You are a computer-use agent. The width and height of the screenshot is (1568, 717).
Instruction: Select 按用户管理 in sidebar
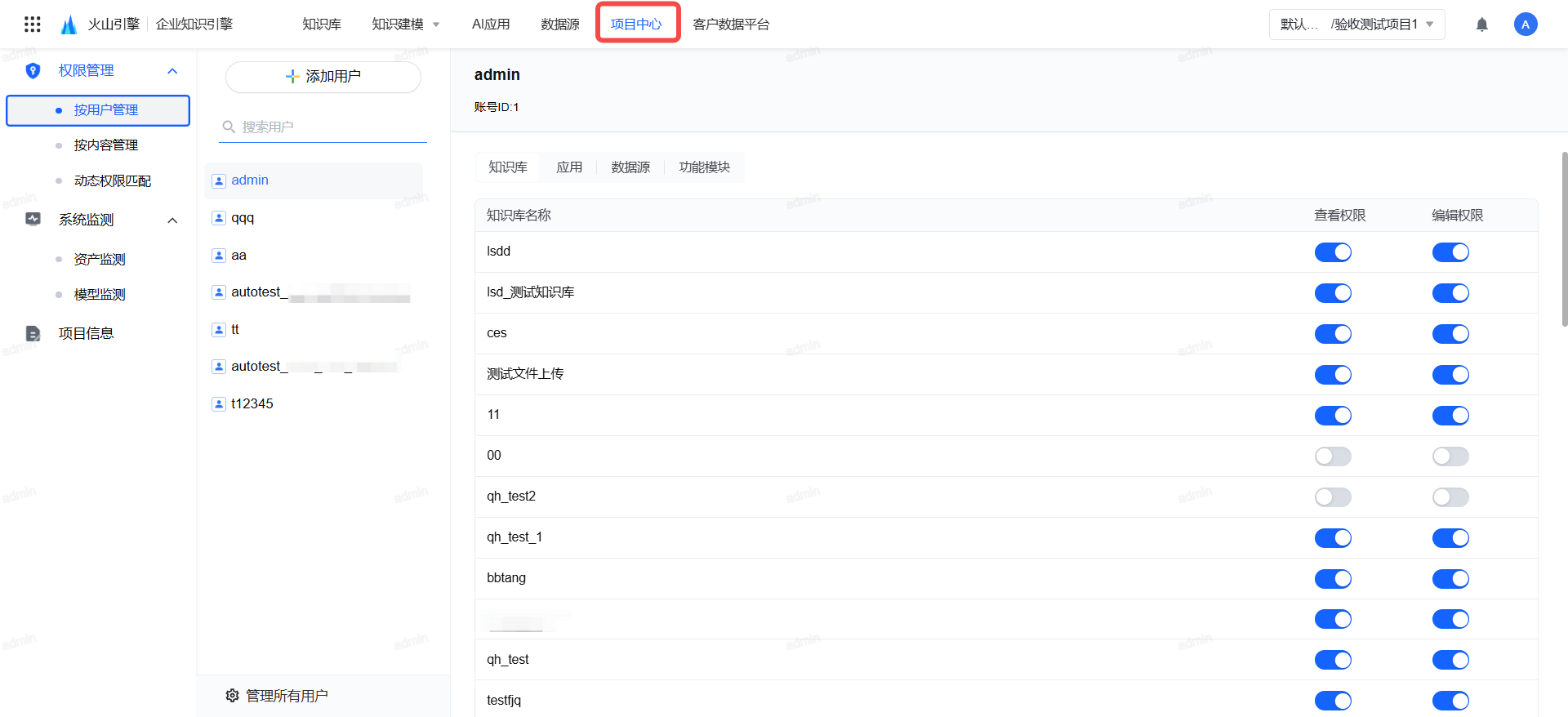tap(98, 110)
